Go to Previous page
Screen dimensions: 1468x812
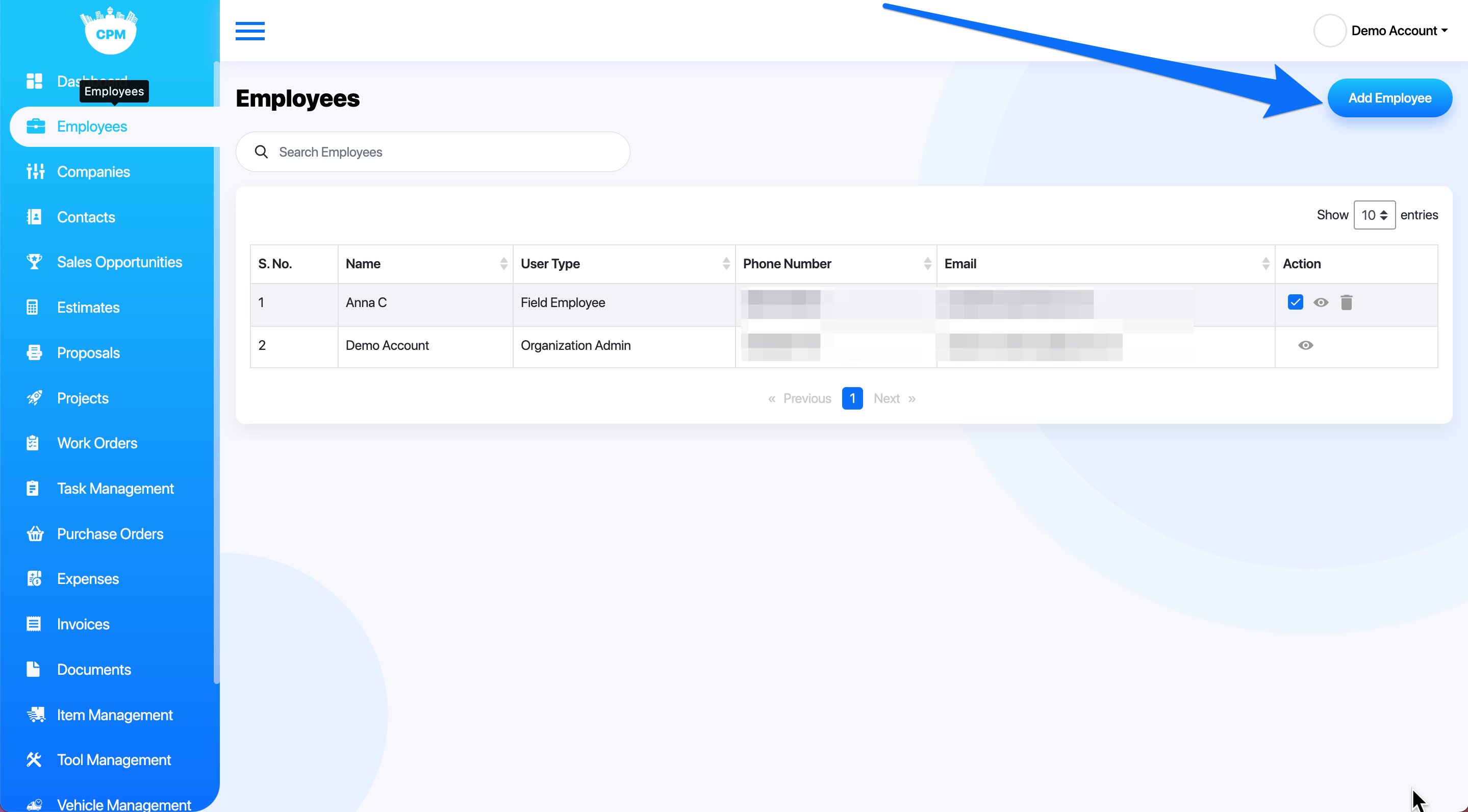799,398
